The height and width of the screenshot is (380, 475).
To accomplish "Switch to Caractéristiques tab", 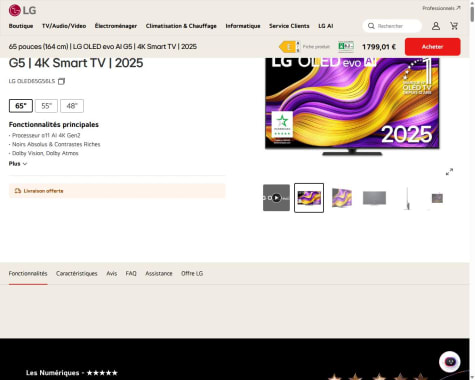I will (77, 274).
